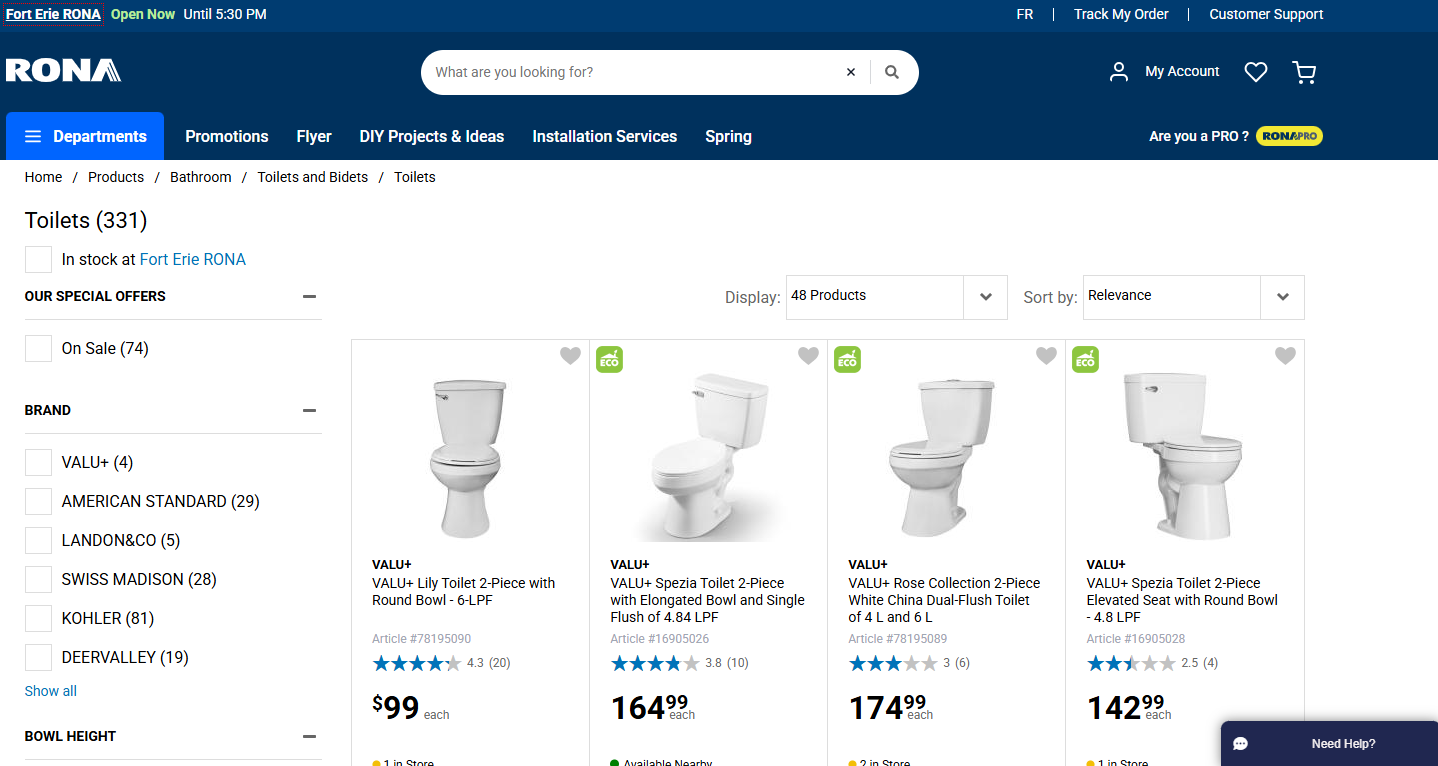The image size is (1438, 766).
Task: Add Spezia Elongated Bowl toilet to wishlist
Action: click(808, 355)
